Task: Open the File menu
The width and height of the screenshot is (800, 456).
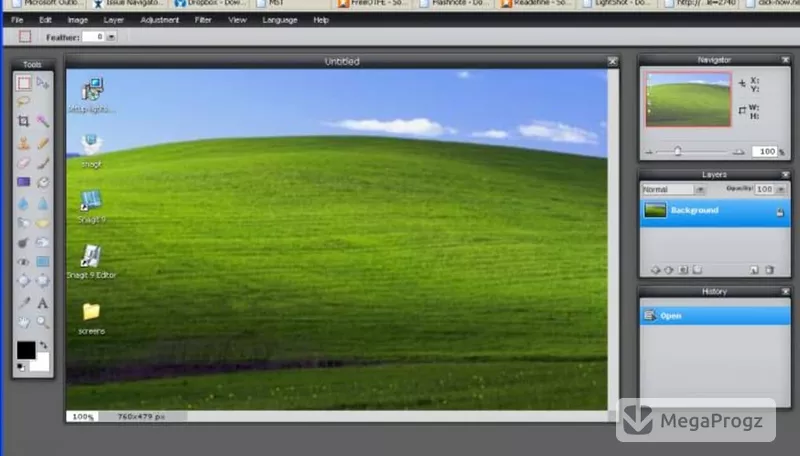Action: pos(17,20)
